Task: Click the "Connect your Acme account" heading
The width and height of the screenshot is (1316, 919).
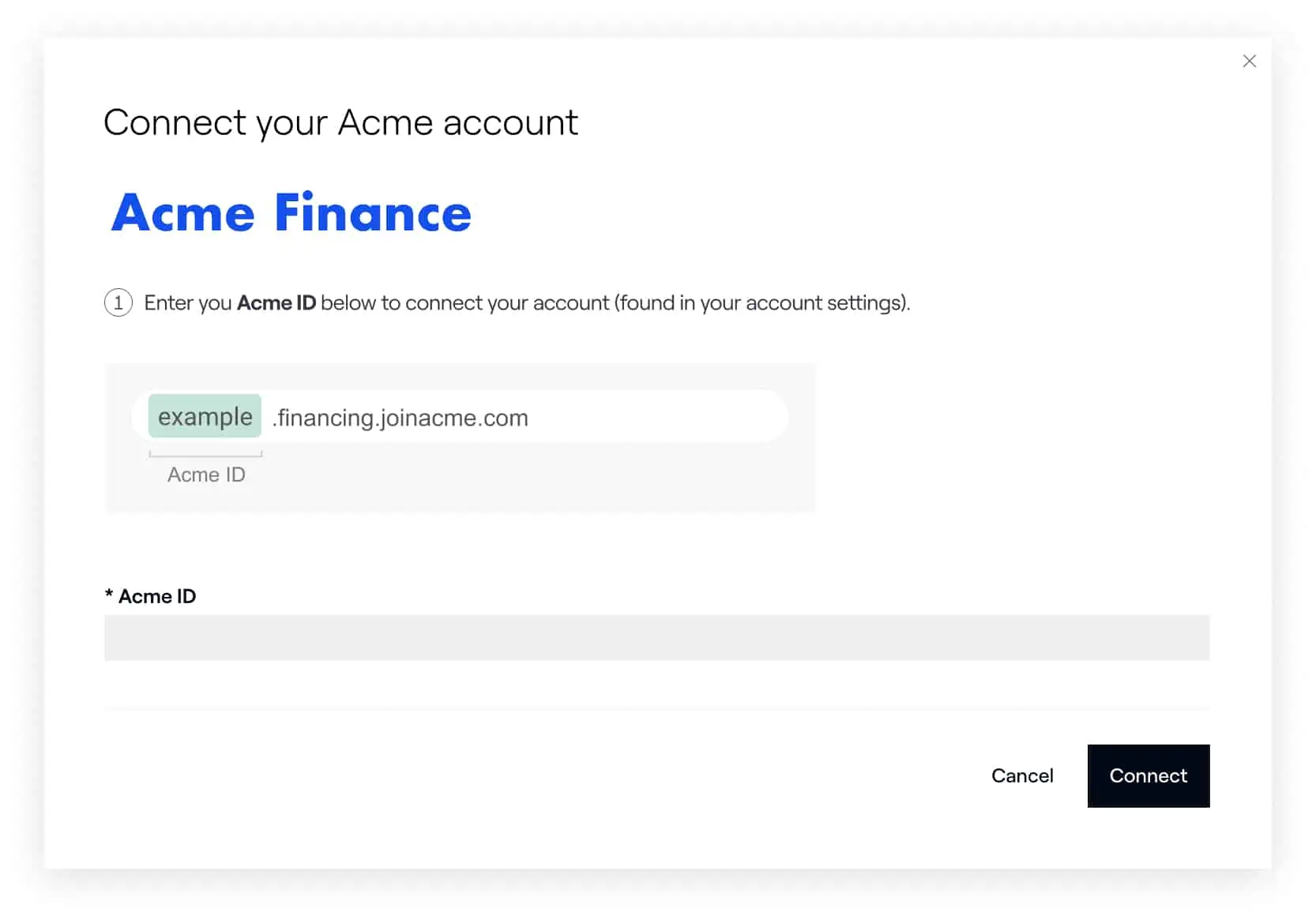Action: tap(340, 123)
